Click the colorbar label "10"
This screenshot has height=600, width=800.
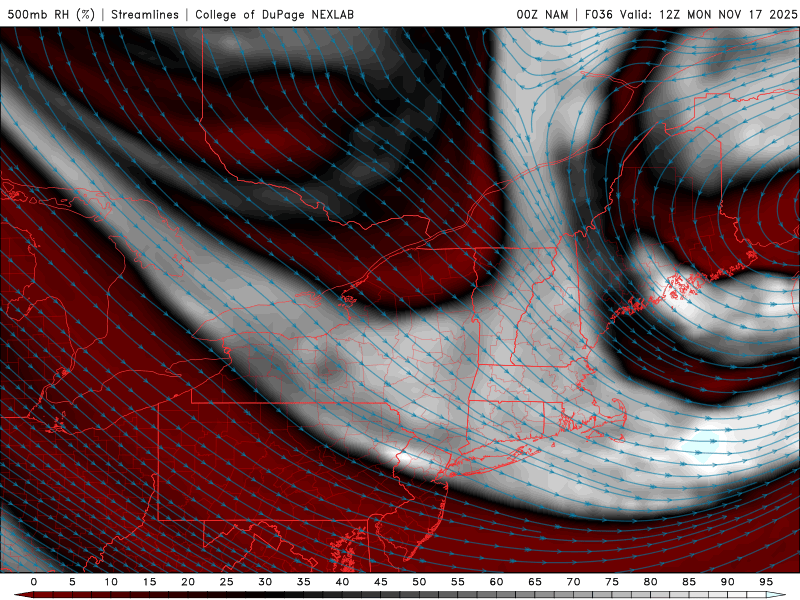coord(111,582)
